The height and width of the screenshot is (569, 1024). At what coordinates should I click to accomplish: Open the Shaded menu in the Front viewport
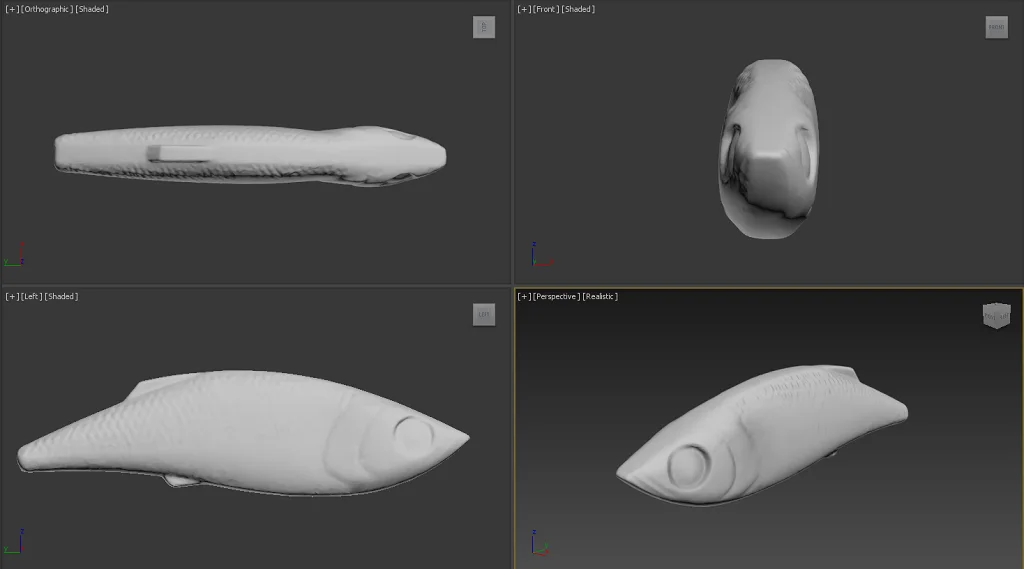point(578,9)
